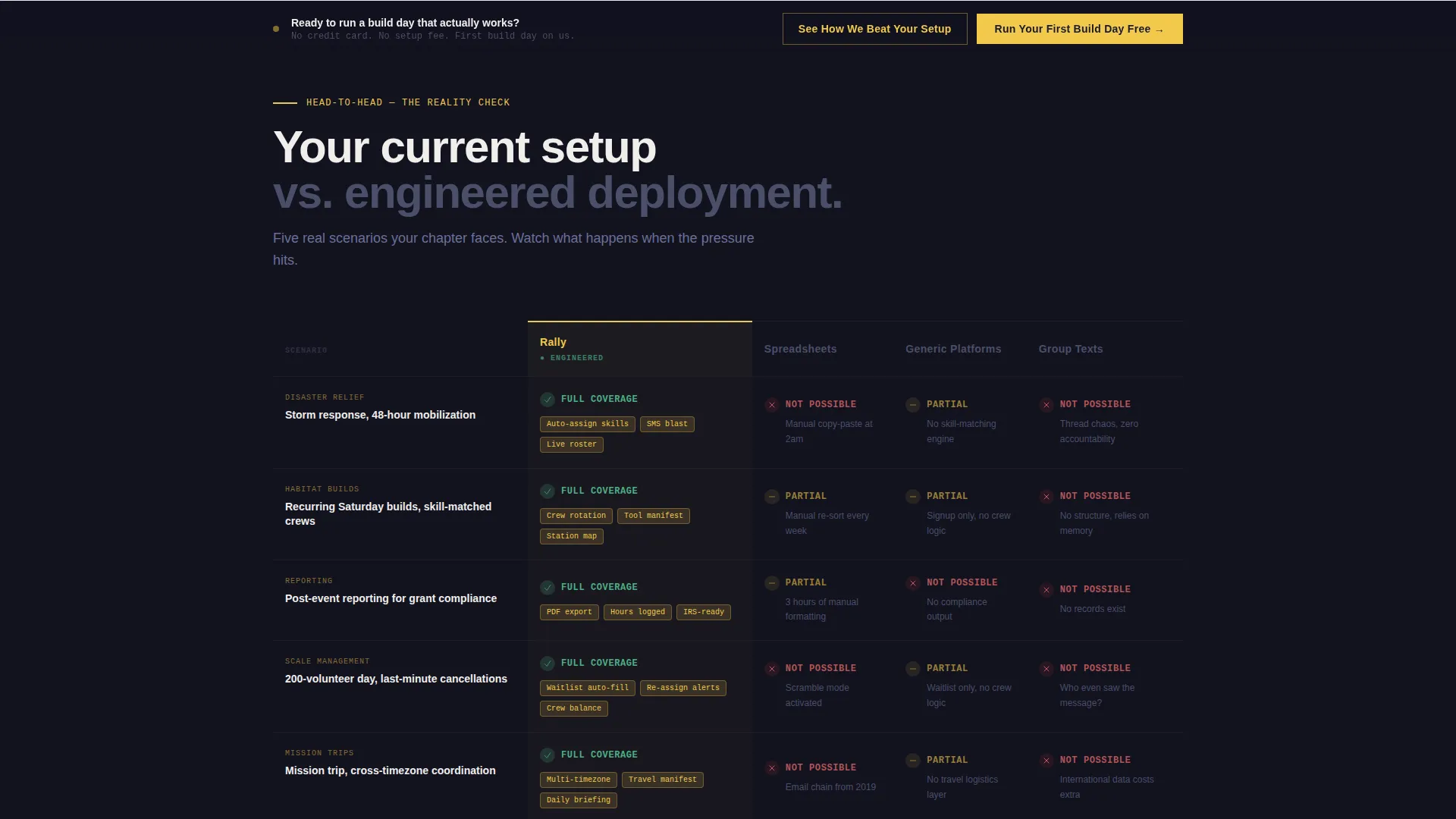
Task: Click Group Texts X icon beside 'Who even saw'
Action: (1046, 669)
